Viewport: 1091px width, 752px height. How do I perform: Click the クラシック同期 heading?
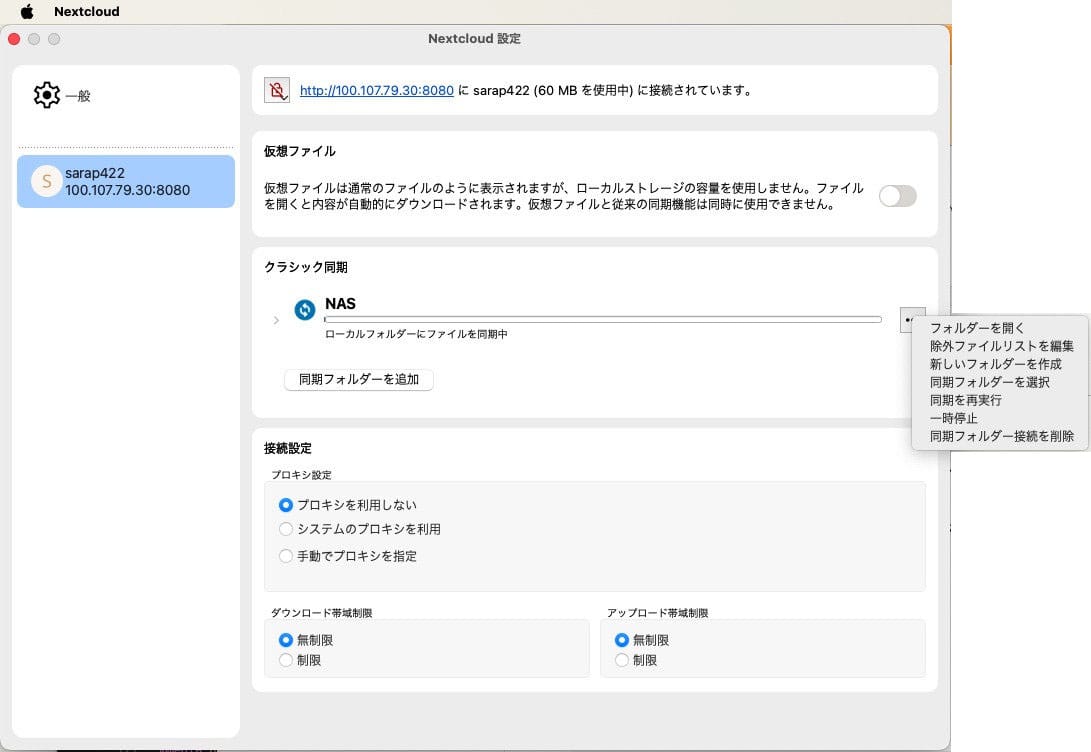305,267
